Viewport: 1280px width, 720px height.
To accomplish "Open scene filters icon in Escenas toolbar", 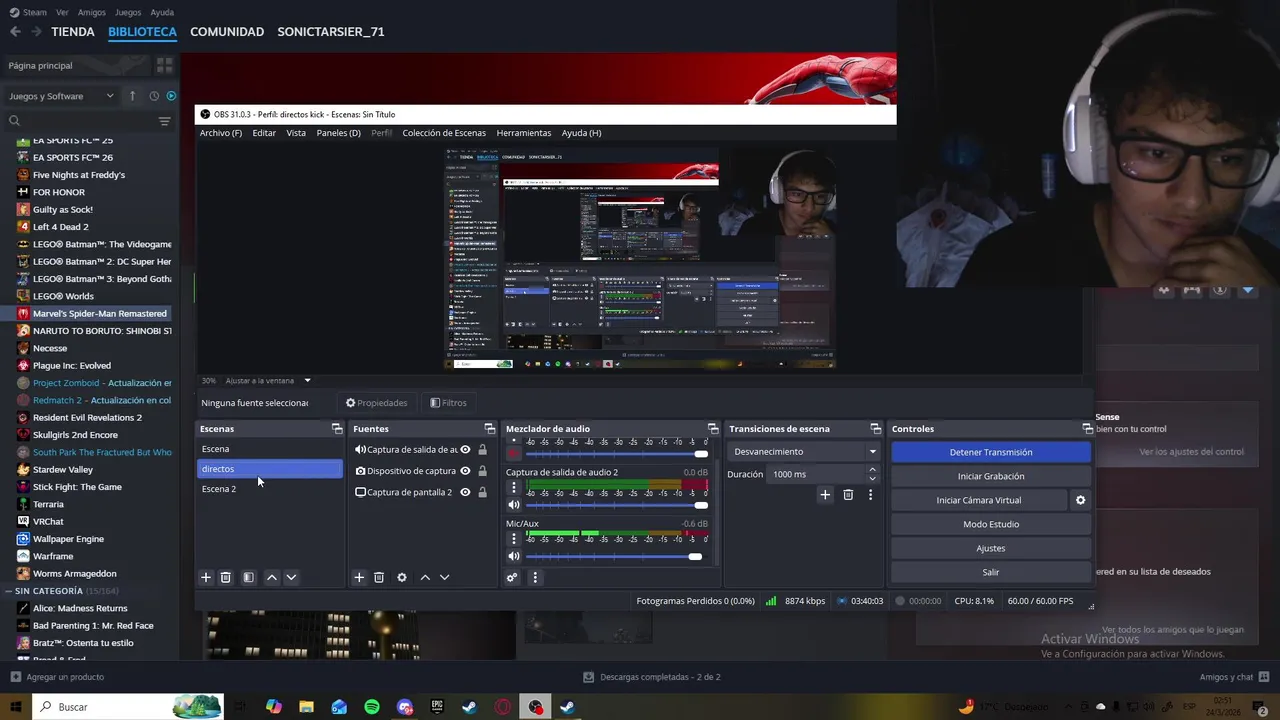I will tap(249, 577).
